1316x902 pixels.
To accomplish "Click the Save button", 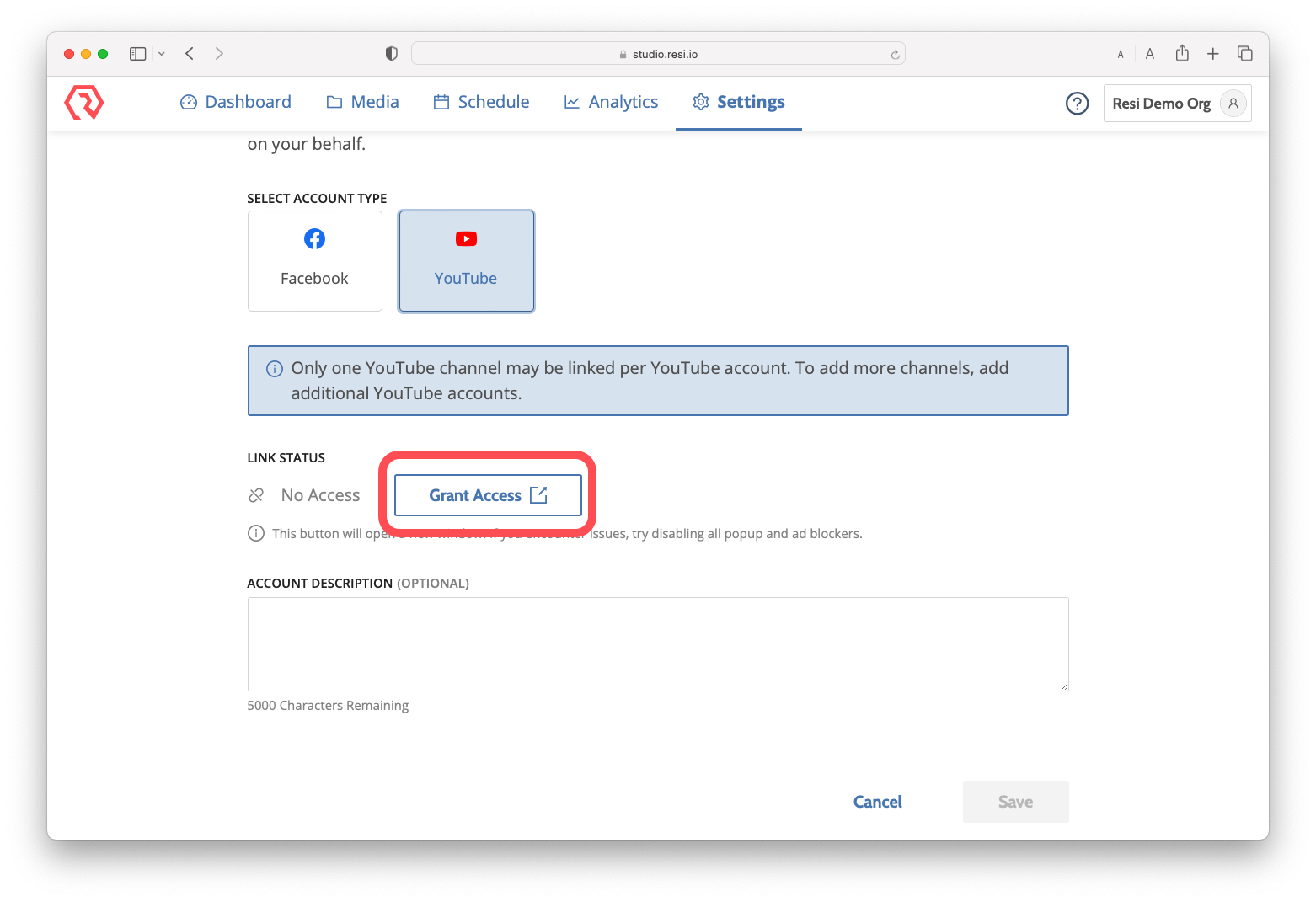I will click(x=1015, y=801).
